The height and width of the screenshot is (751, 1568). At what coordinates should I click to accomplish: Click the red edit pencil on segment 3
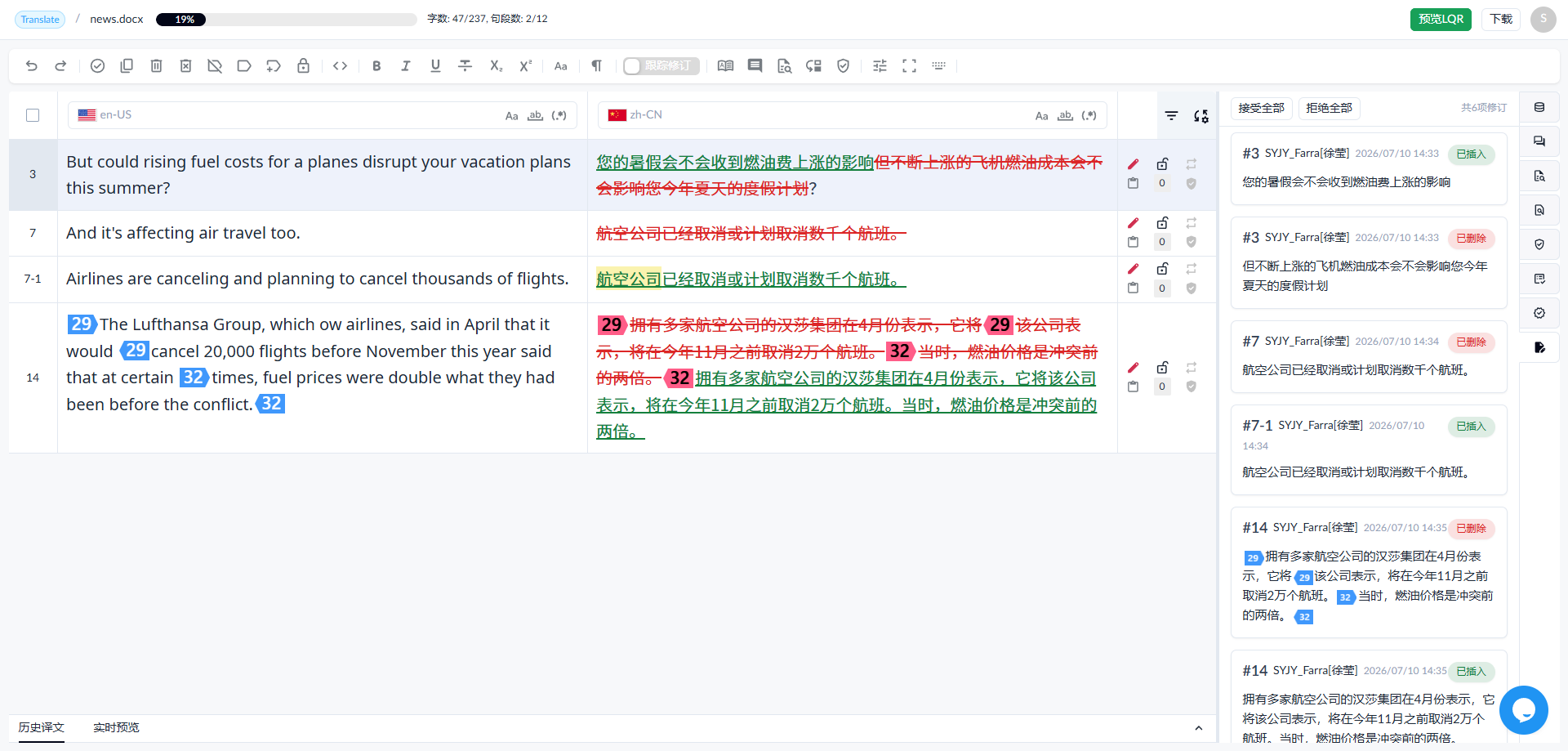click(1133, 164)
